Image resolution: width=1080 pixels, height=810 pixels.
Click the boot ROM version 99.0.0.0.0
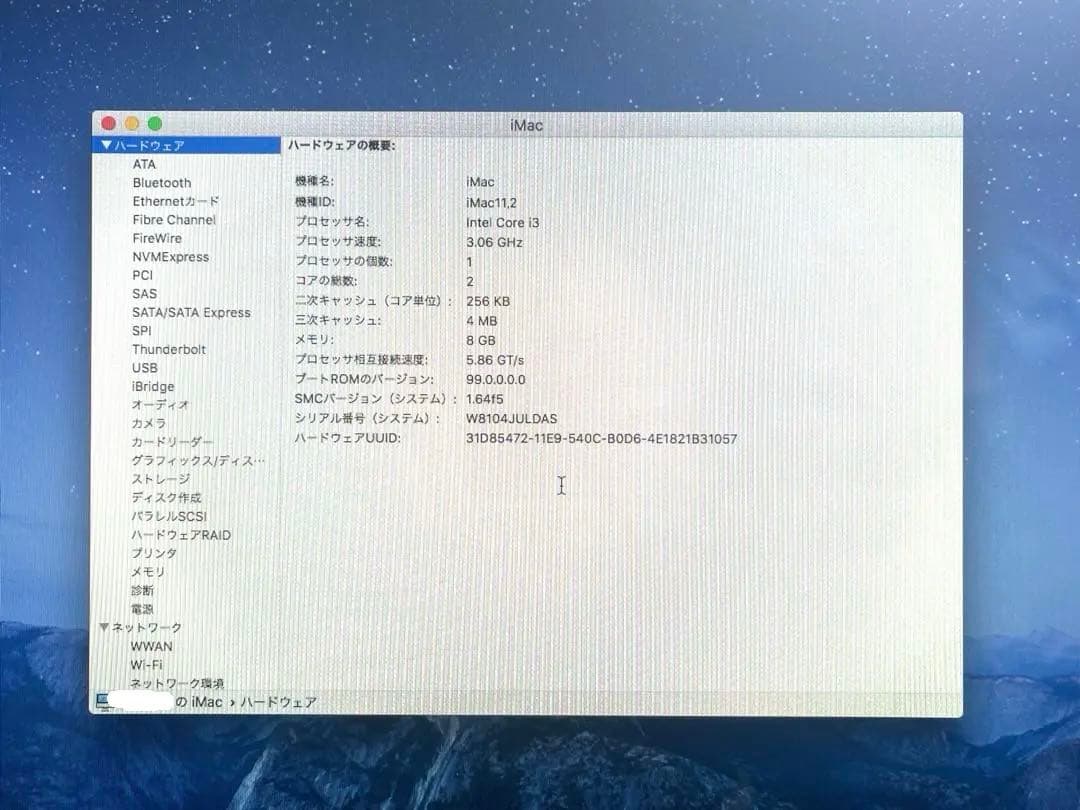[x=495, y=380]
